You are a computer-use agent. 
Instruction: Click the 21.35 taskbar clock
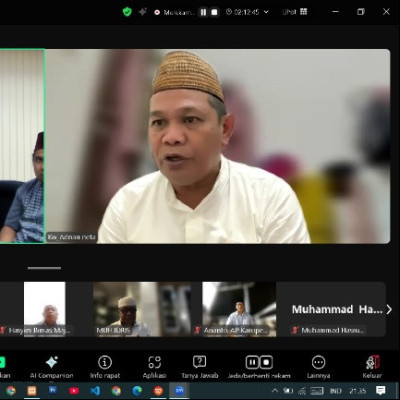tap(358, 391)
